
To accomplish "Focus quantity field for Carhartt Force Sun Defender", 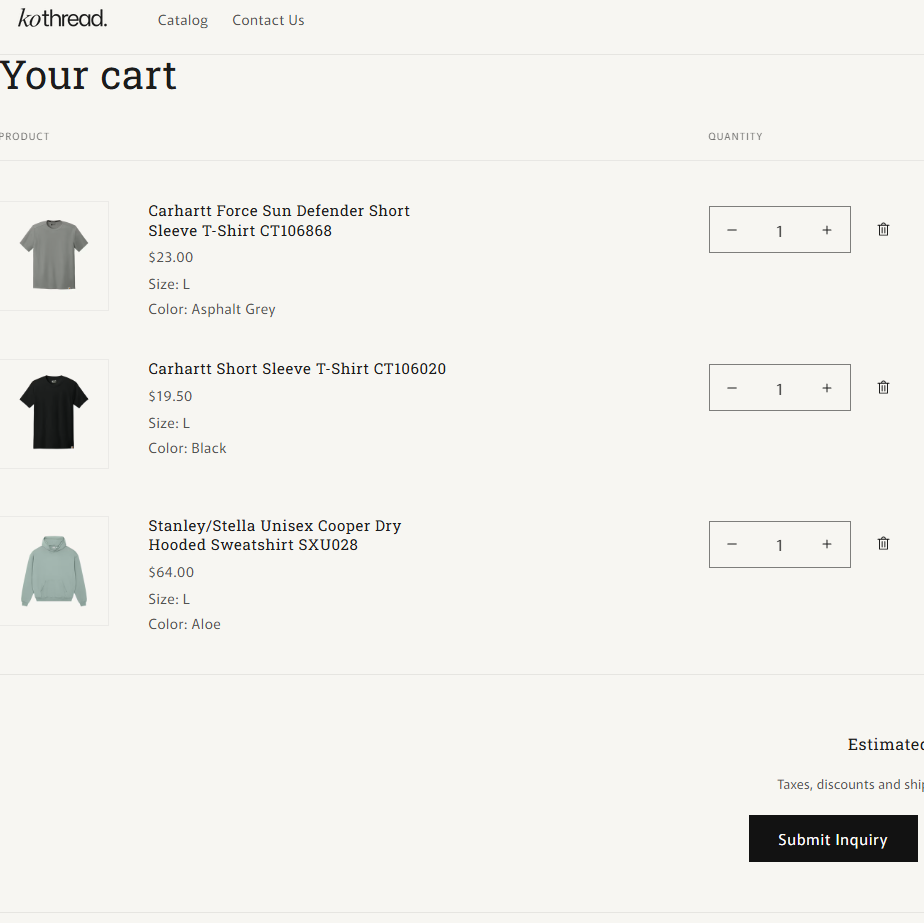I will point(779,231).
